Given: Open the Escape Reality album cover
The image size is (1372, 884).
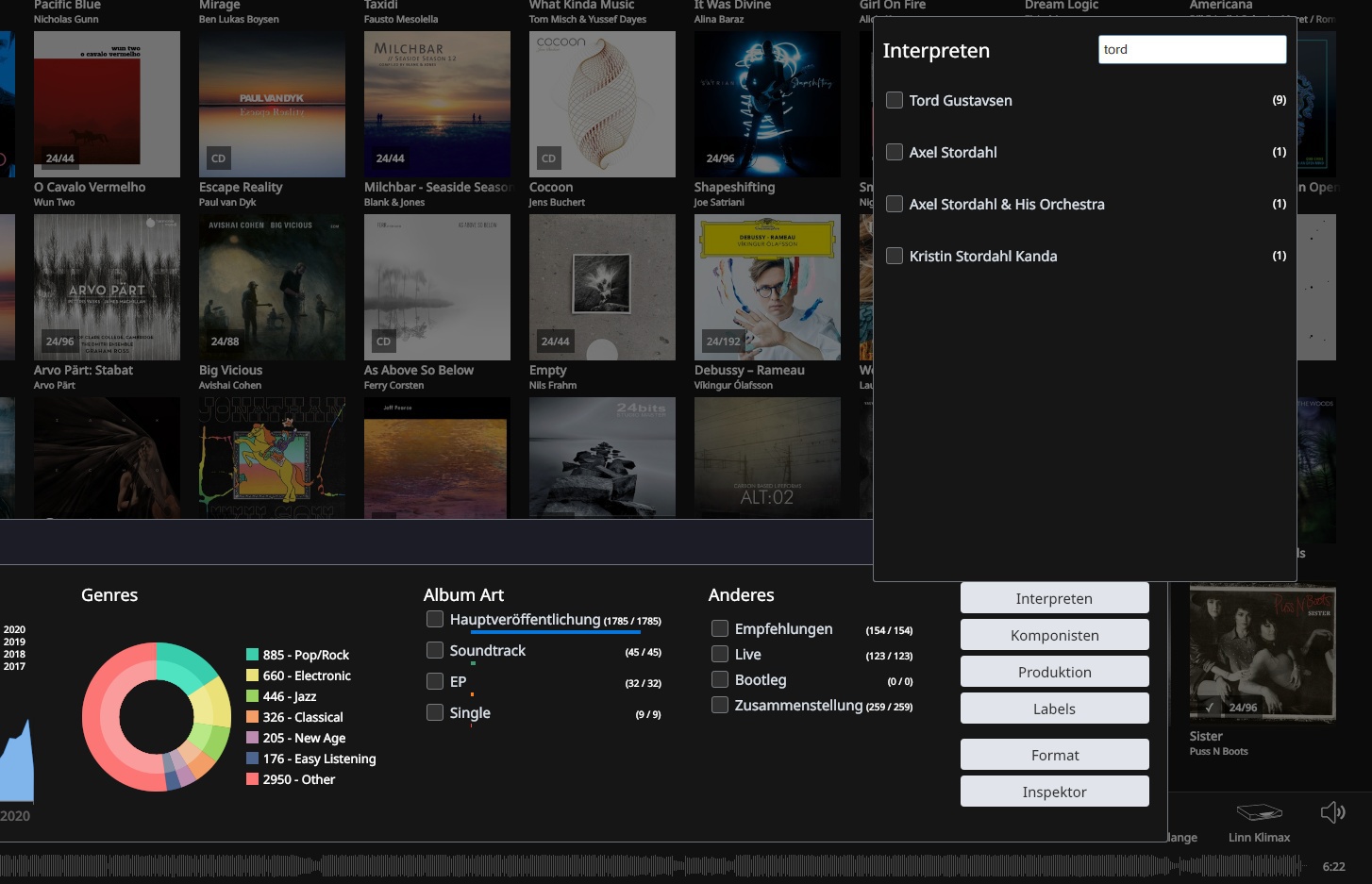Looking at the screenshot, I should pyautogui.click(x=272, y=104).
